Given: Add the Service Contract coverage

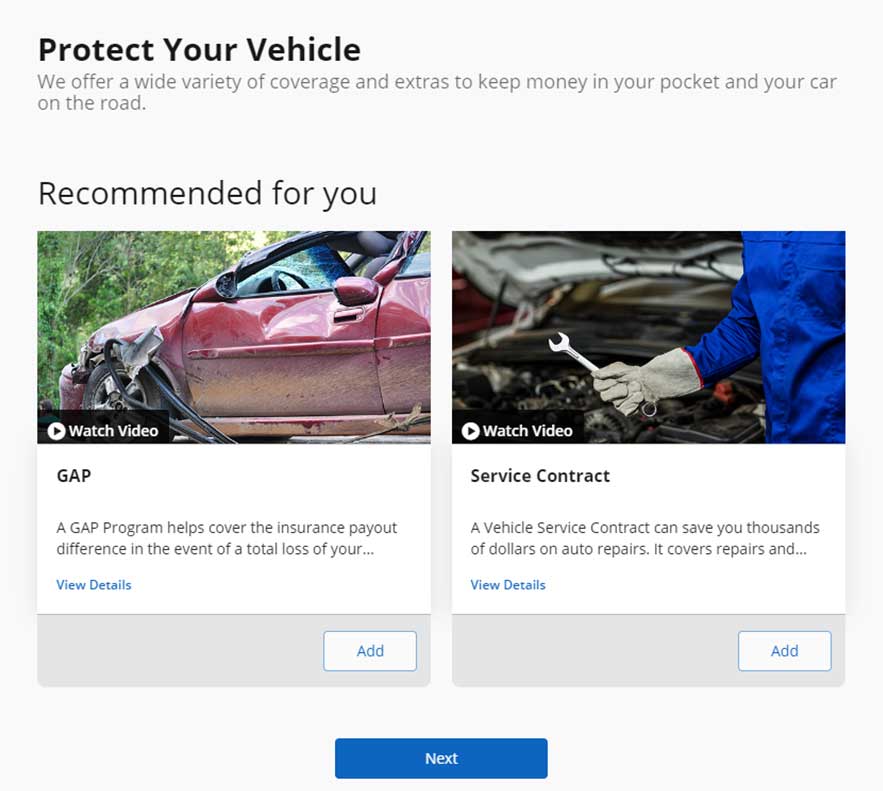Looking at the screenshot, I should pos(784,651).
